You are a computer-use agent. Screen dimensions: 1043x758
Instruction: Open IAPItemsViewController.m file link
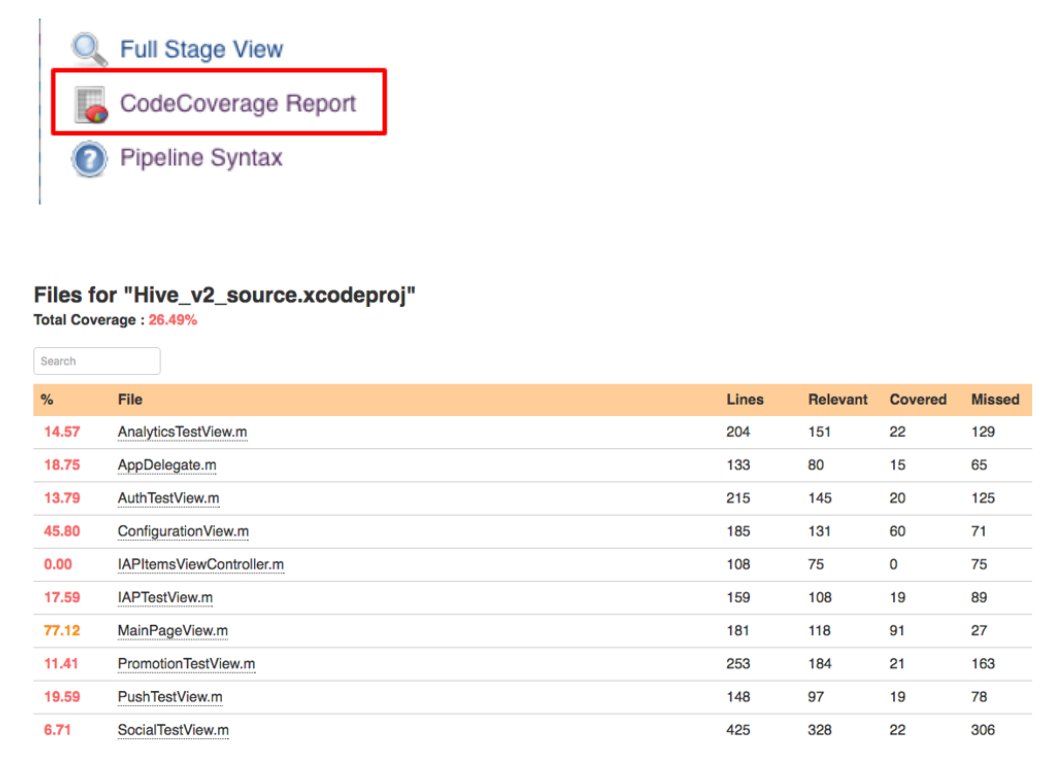[200, 564]
